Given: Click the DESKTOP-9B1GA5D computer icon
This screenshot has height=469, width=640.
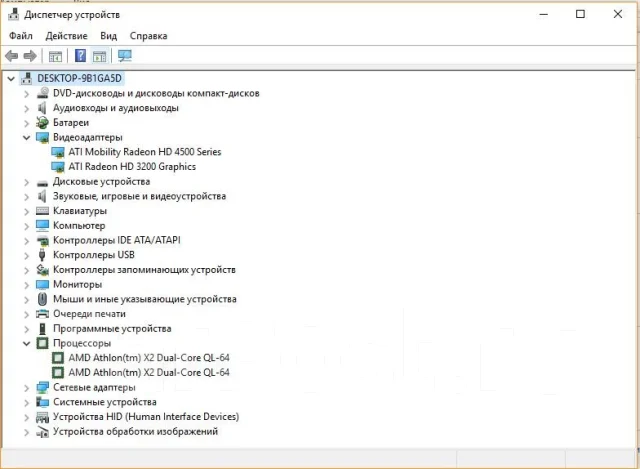Looking at the screenshot, I should (x=27, y=78).
